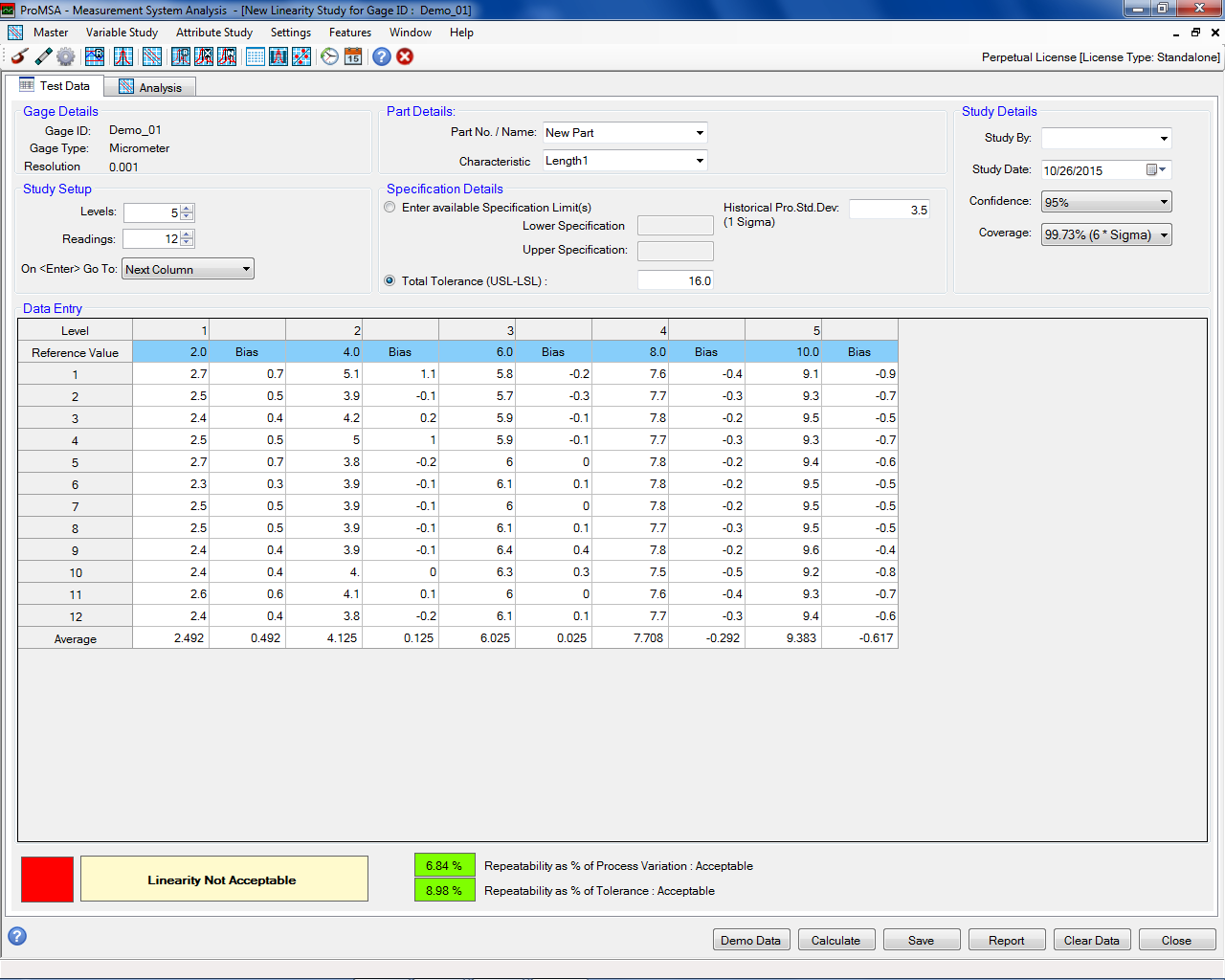The height and width of the screenshot is (980, 1225).
Task: Click the dark blue bell-curve chart icon
Action: tap(278, 56)
